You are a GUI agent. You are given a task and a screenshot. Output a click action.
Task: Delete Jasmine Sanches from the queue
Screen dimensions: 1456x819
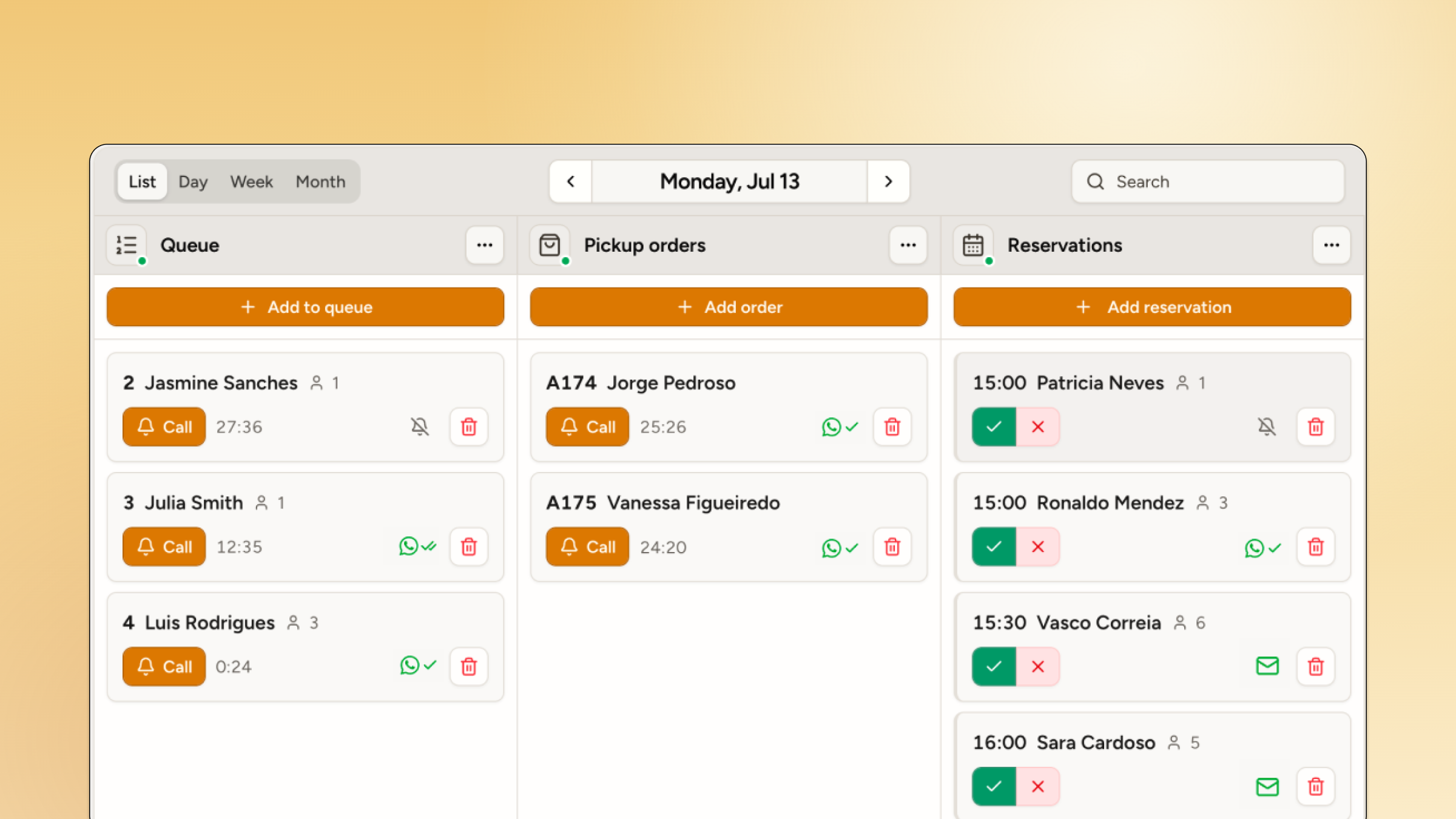(x=468, y=426)
